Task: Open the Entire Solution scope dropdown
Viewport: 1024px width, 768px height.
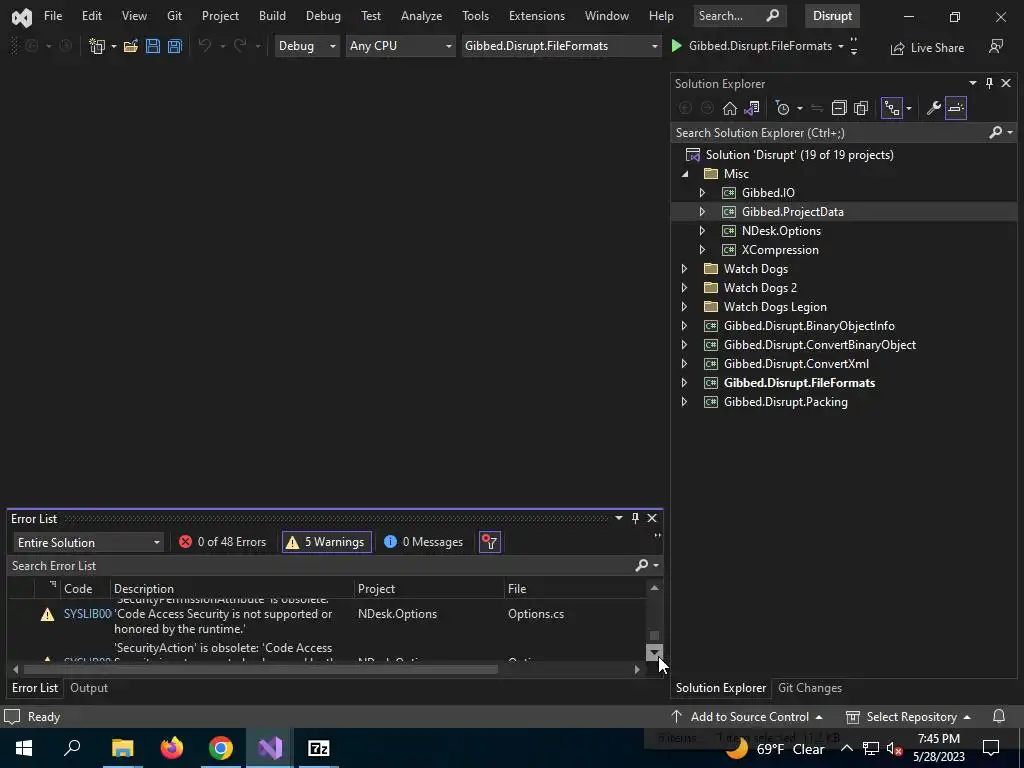Action: point(88,543)
